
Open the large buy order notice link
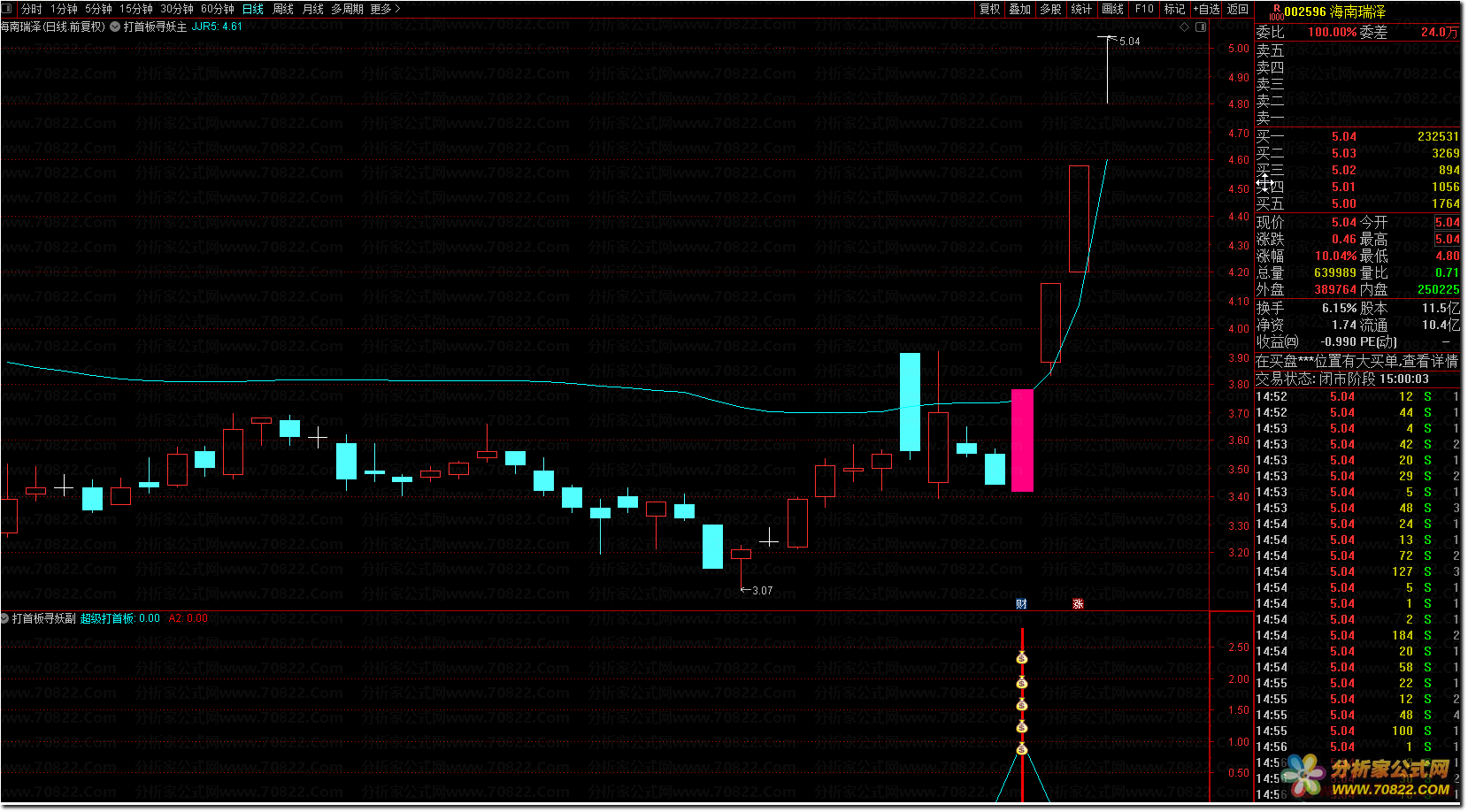click(1357, 361)
